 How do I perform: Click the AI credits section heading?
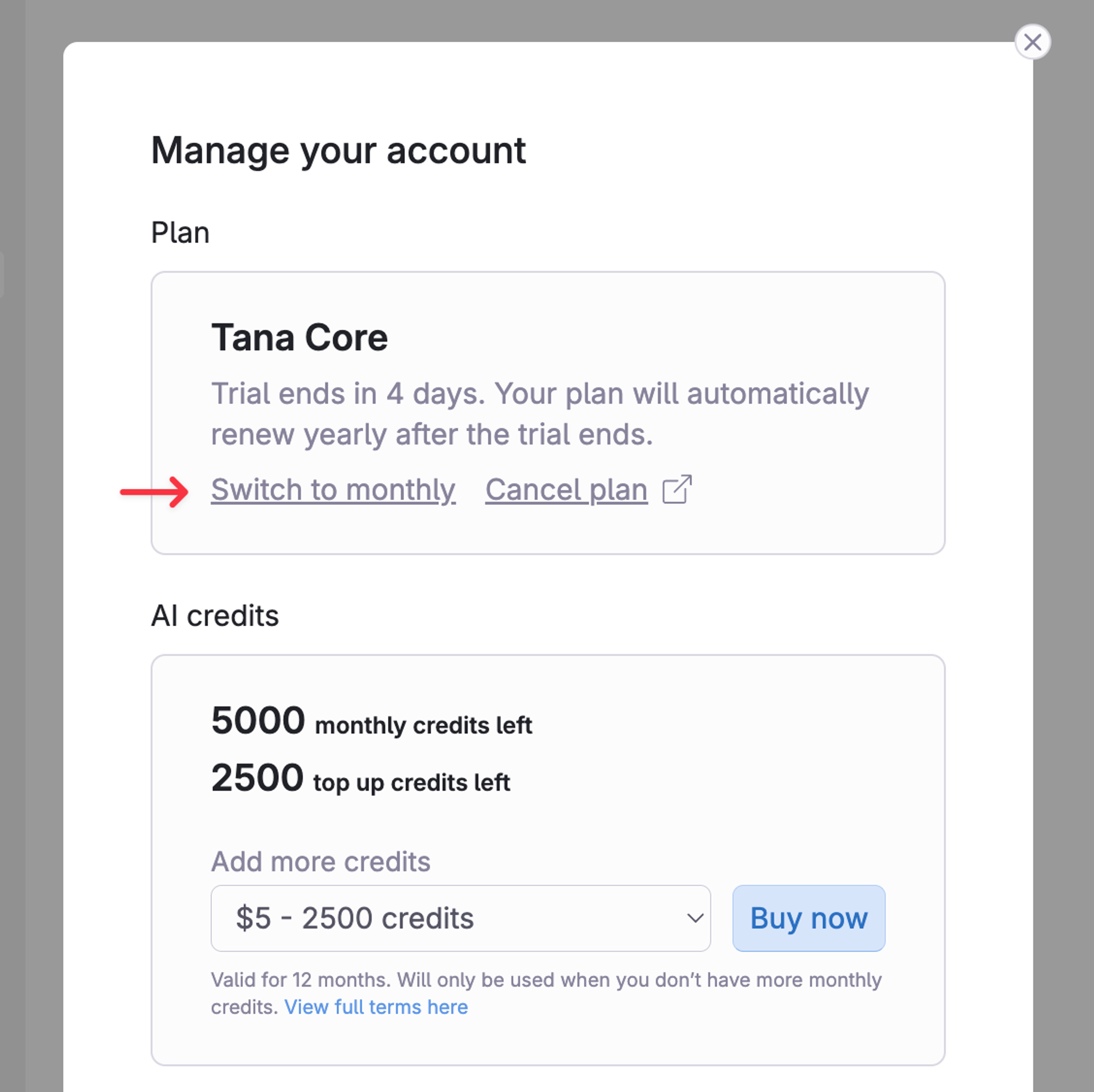[x=215, y=615]
